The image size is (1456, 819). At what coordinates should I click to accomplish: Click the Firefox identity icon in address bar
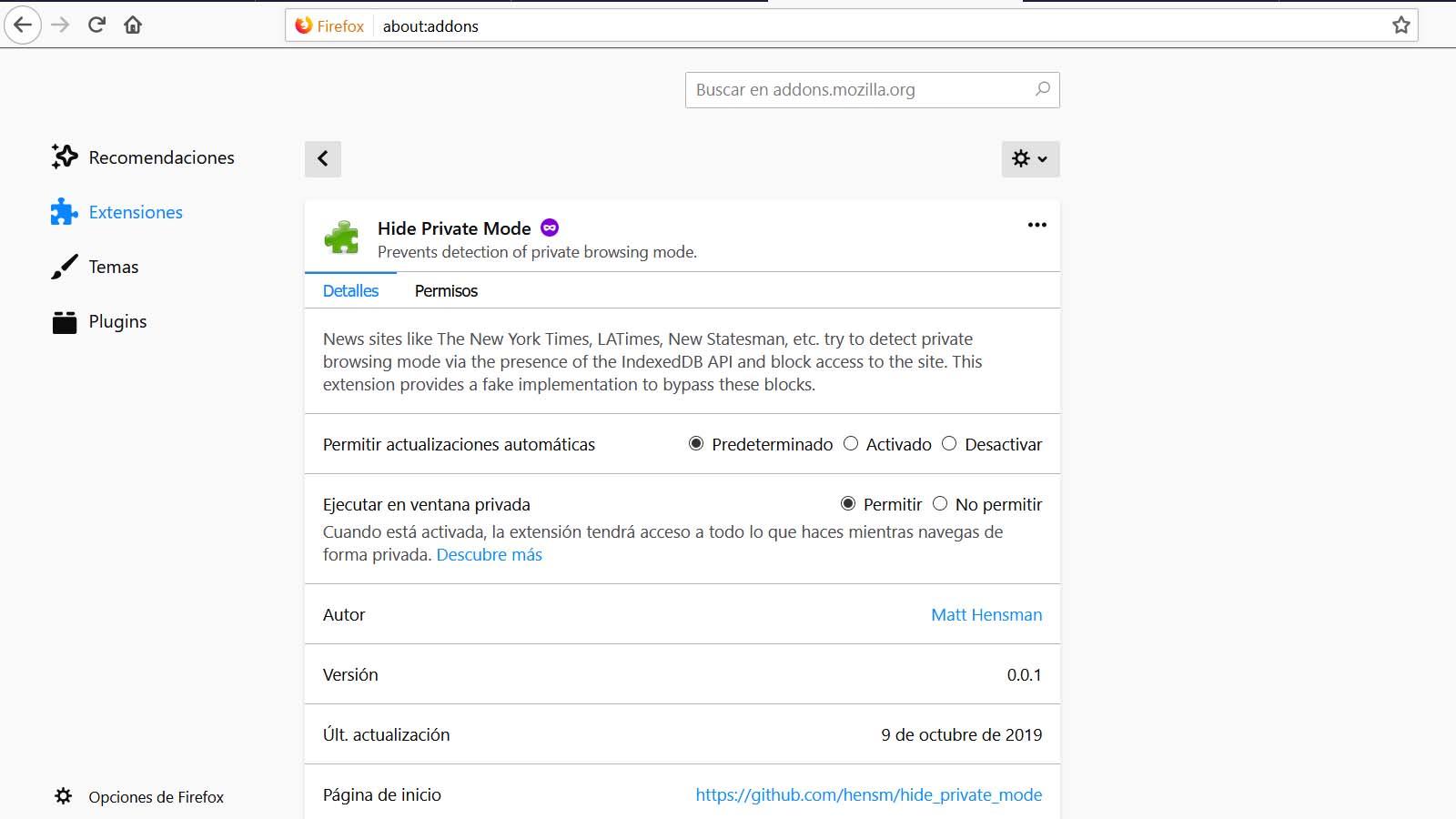click(304, 25)
